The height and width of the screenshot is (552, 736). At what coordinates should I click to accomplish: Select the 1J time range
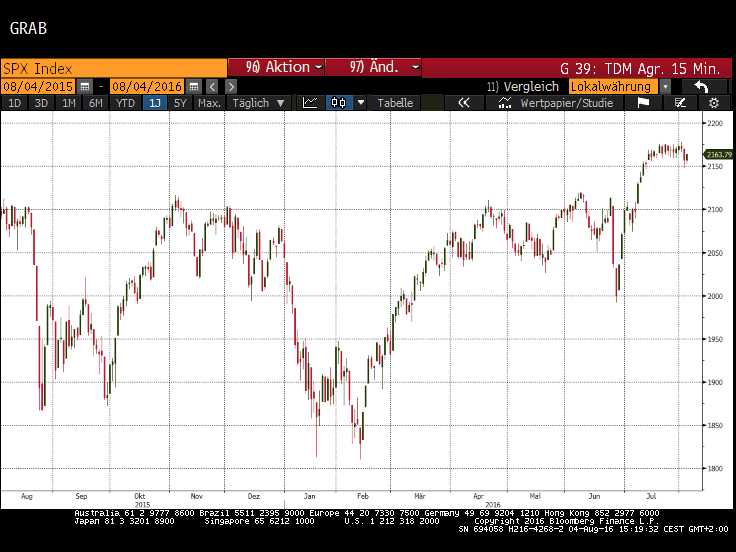[x=154, y=103]
